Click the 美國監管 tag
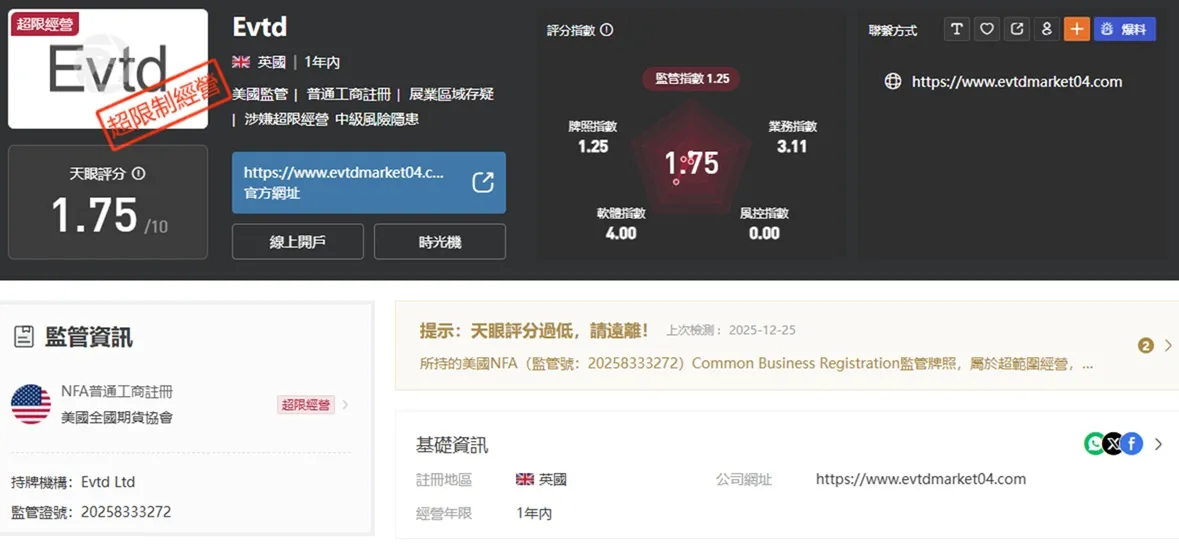Screen dimensions: 1179x547 pos(260,95)
